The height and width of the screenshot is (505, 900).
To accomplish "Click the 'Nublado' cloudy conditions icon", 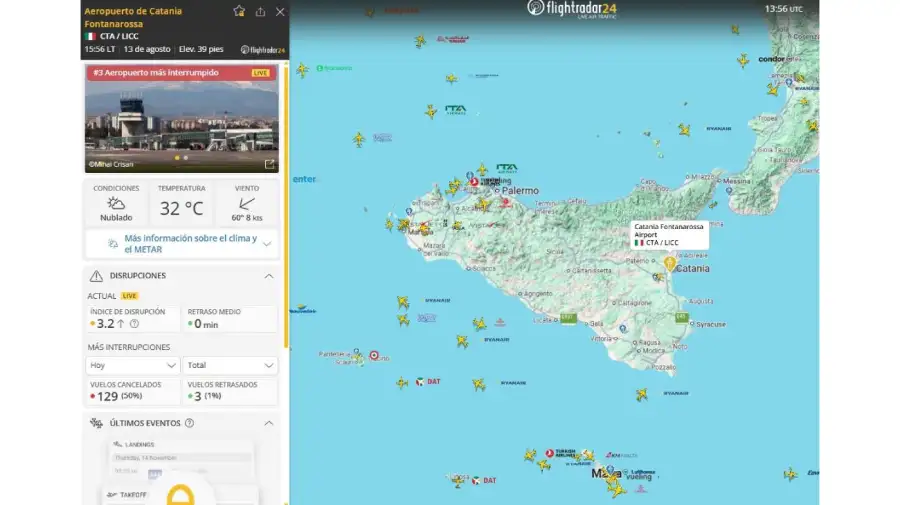I will pos(116,203).
